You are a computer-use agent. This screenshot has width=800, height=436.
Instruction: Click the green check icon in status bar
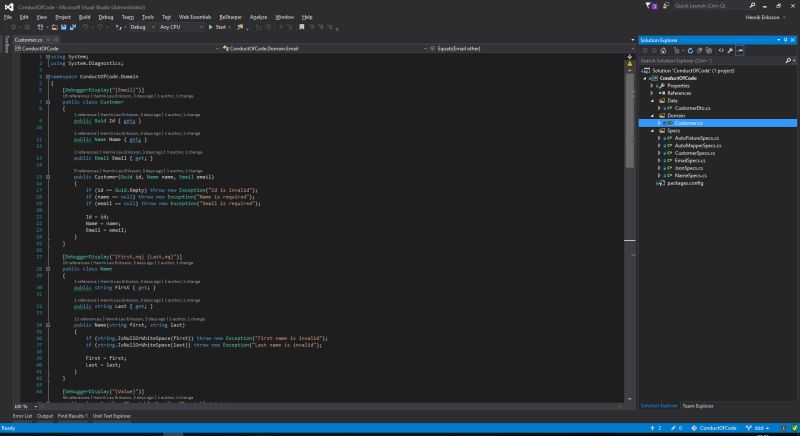point(794,428)
